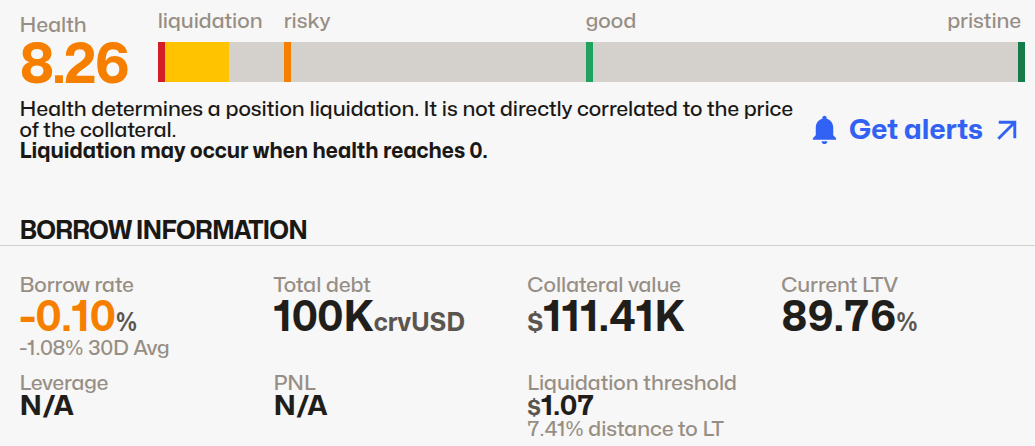Screen dimensions: 1035x446
Task: Click the -0.10% borrow rate value
Action: pos(77,318)
